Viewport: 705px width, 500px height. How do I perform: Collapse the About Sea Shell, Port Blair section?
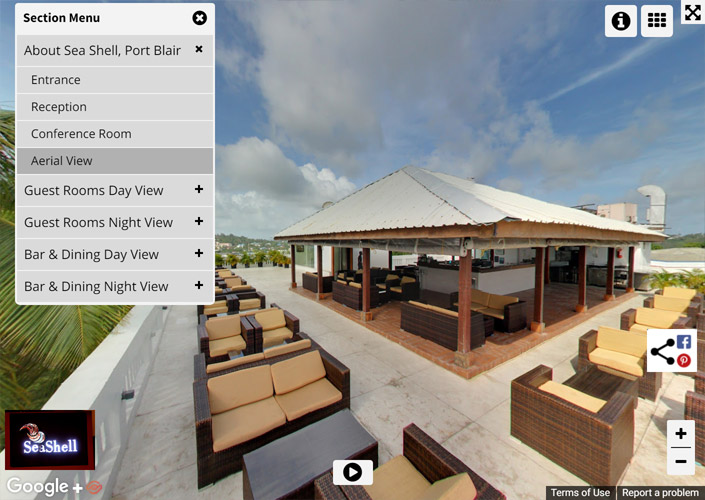click(199, 49)
